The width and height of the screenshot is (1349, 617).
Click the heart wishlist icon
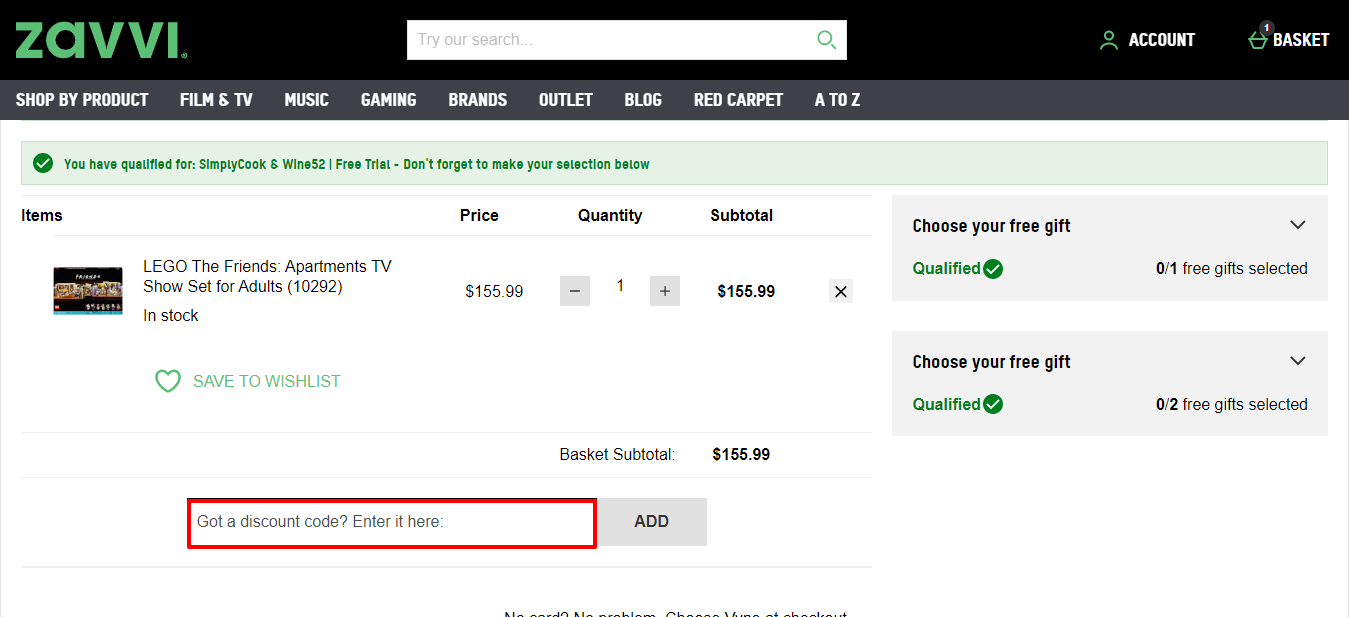pos(168,381)
